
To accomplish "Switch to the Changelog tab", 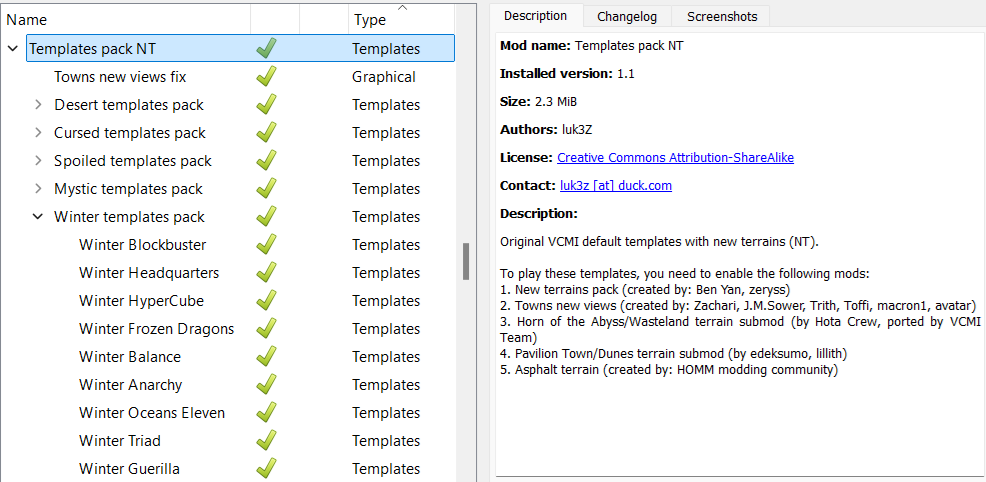I will coord(628,16).
